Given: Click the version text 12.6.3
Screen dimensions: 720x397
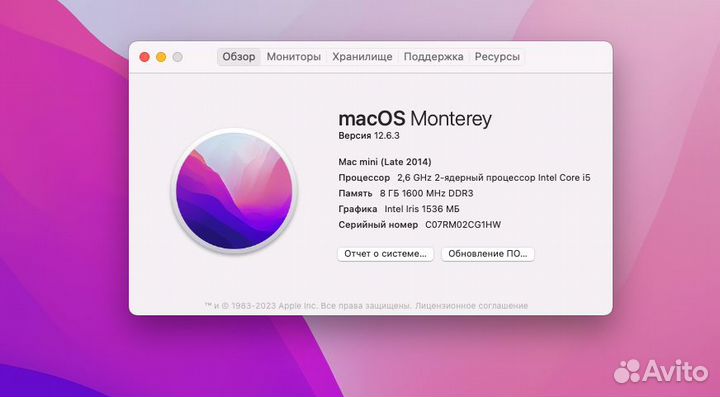Looking at the screenshot, I should tap(387, 136).
